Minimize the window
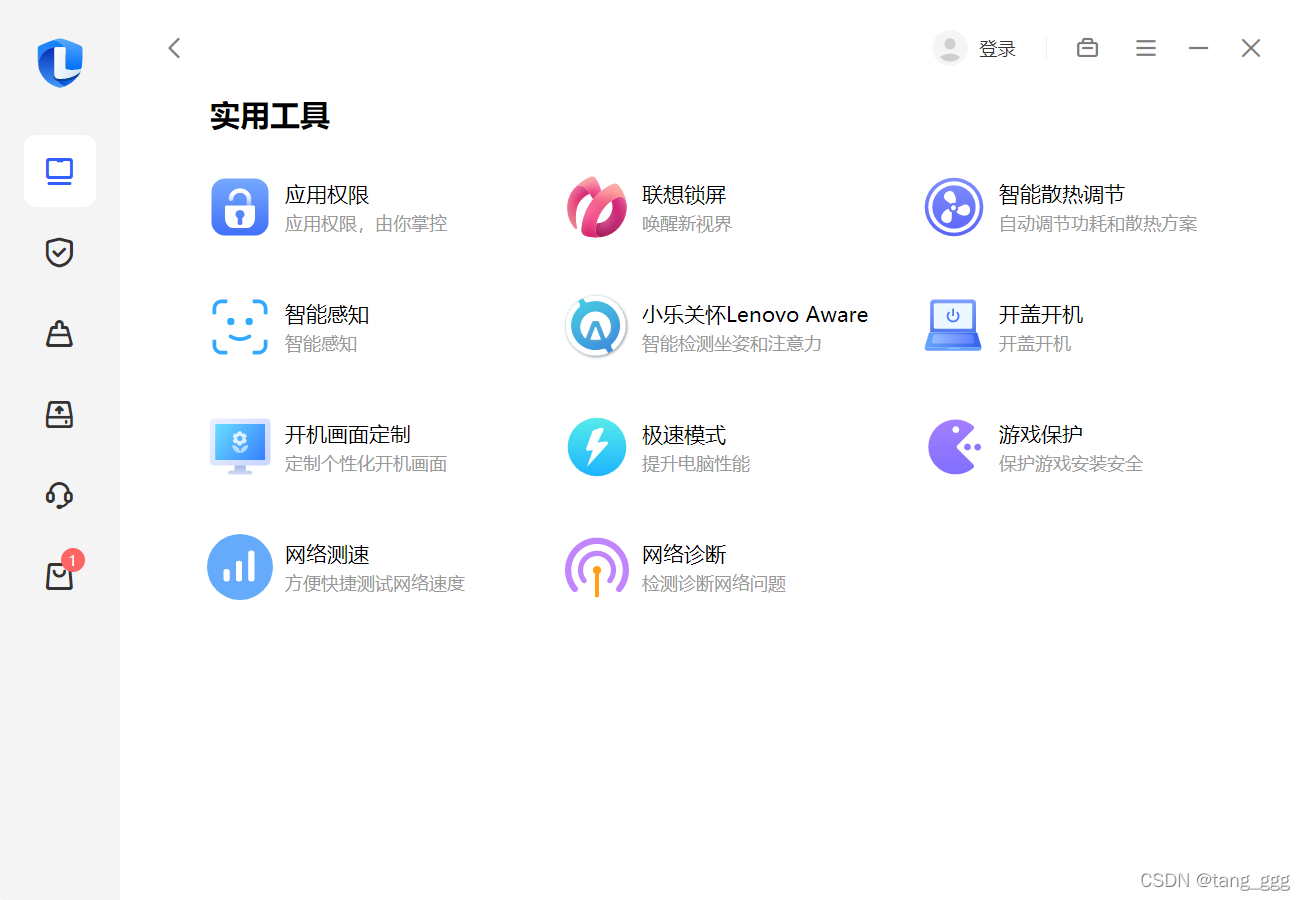Image resolution: width=1305 pixels, height=900 pixels. coord(1198,48)
